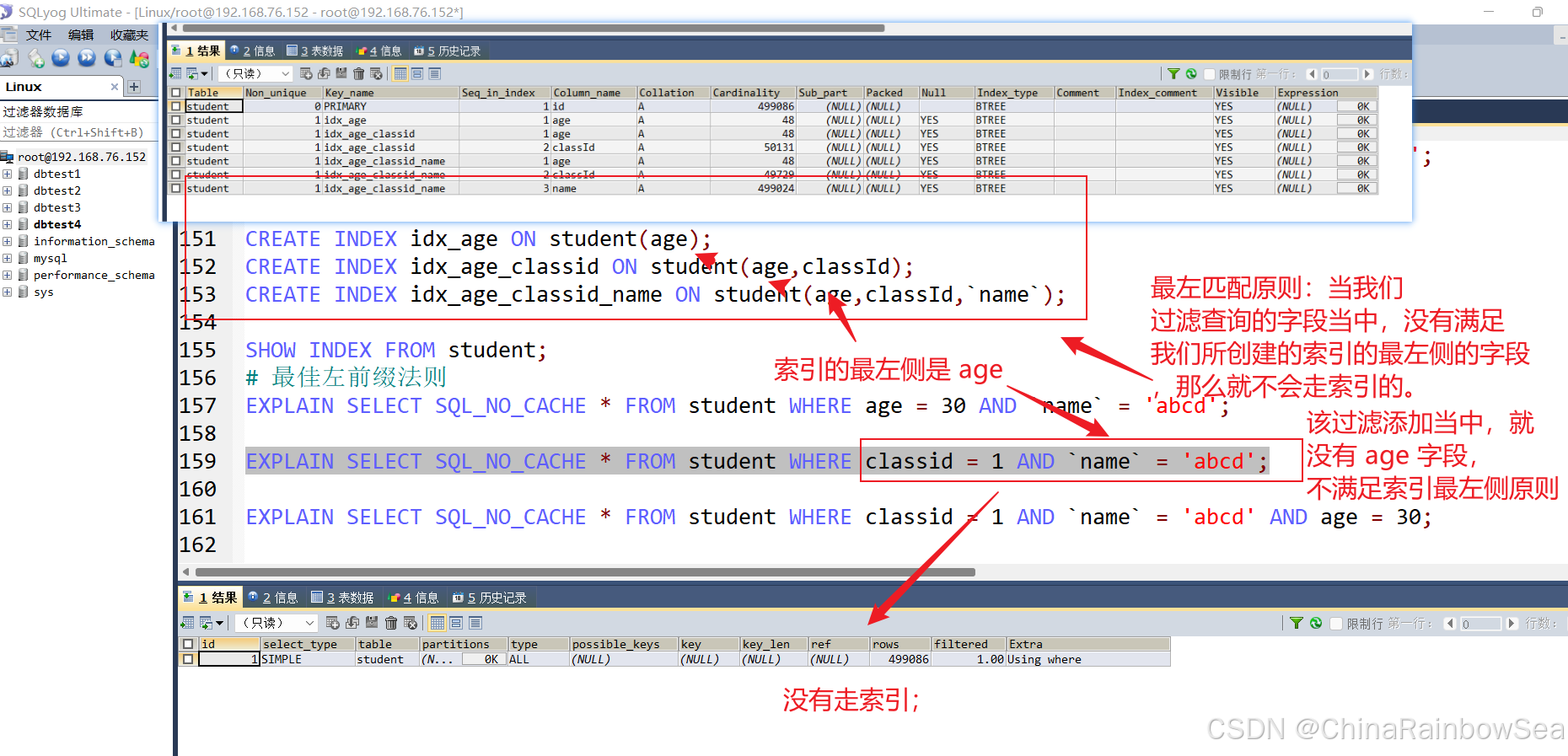The width and height of the screenshot is (1568, 756).
Task: Click the schema synchronization icon in main toolbar
Action: [x=139, y=58]
